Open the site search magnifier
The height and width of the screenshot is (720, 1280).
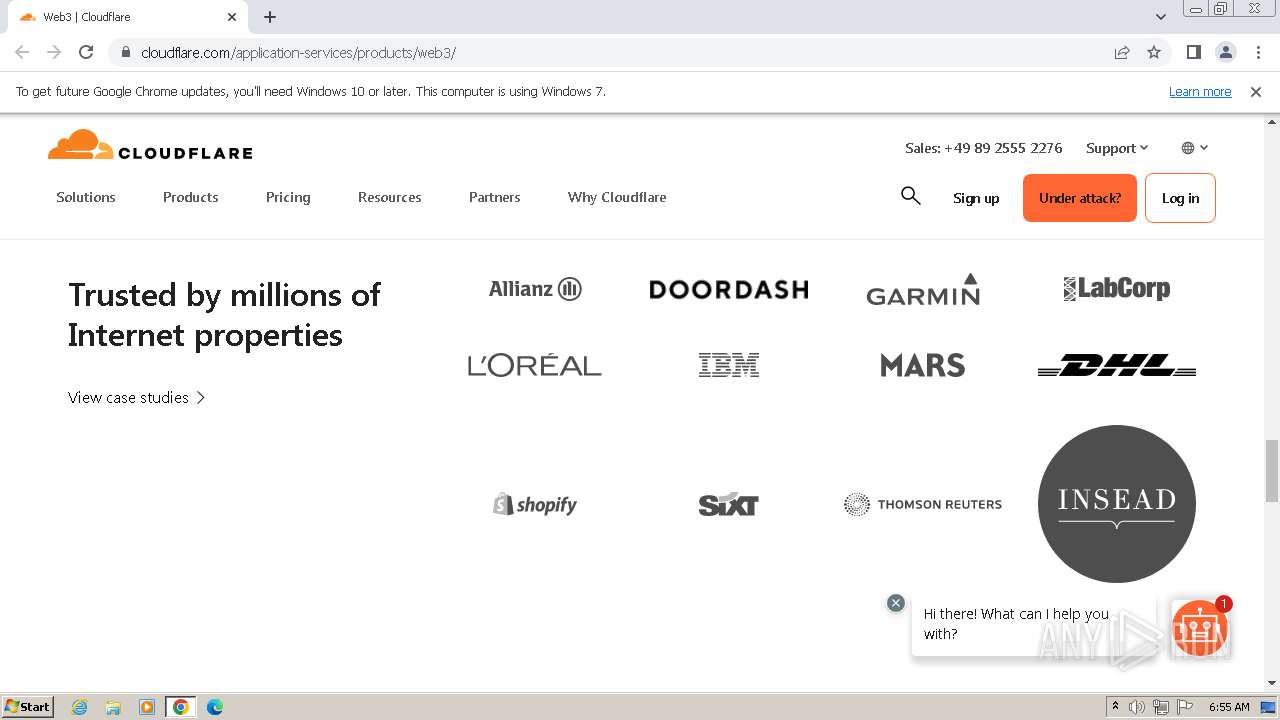pos(910,196)
